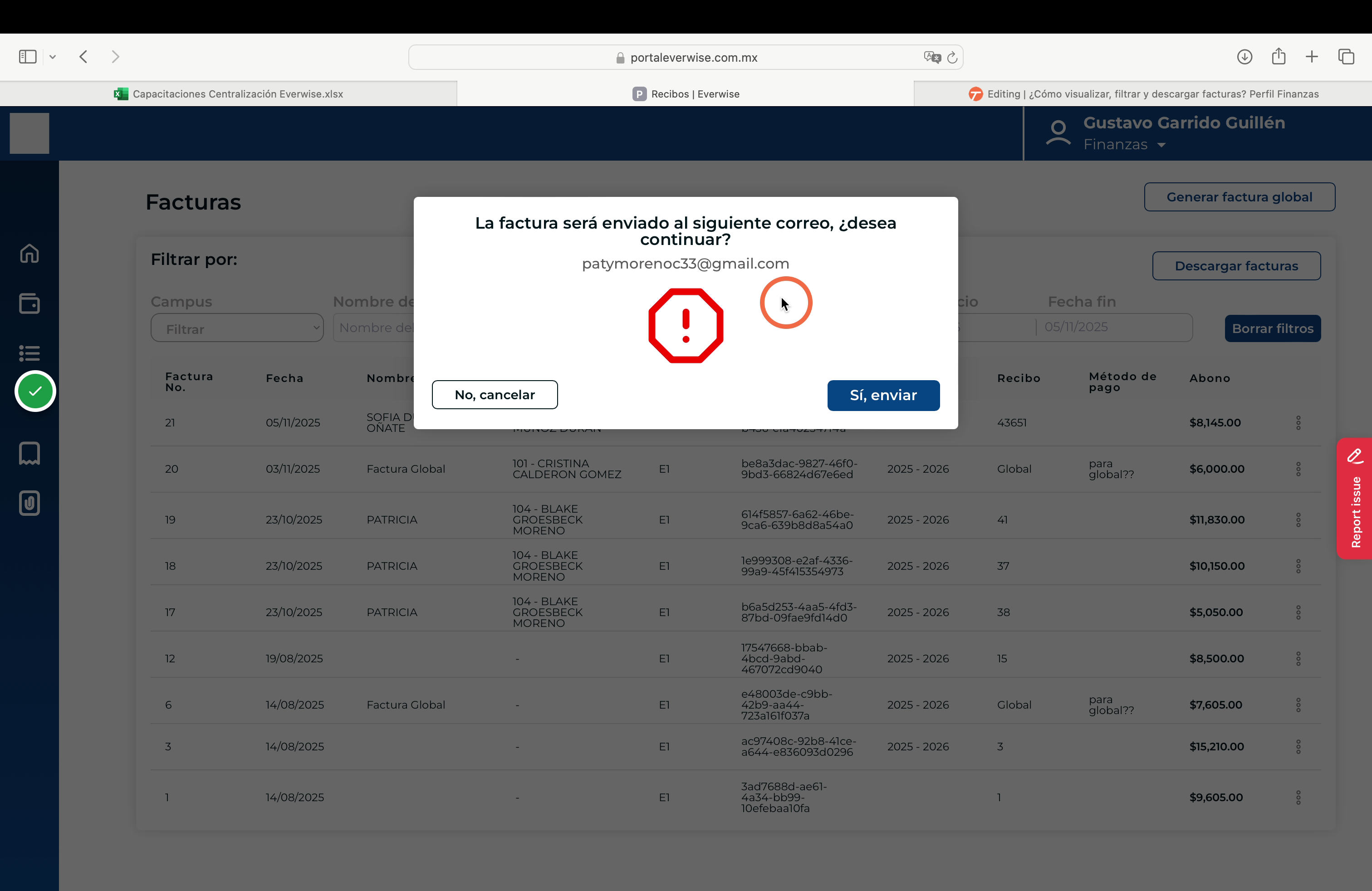The height and width of the screenshot is (891, 1372).
Task: Switch to Recibos | Everwise tab
Action: pos(686,94)
